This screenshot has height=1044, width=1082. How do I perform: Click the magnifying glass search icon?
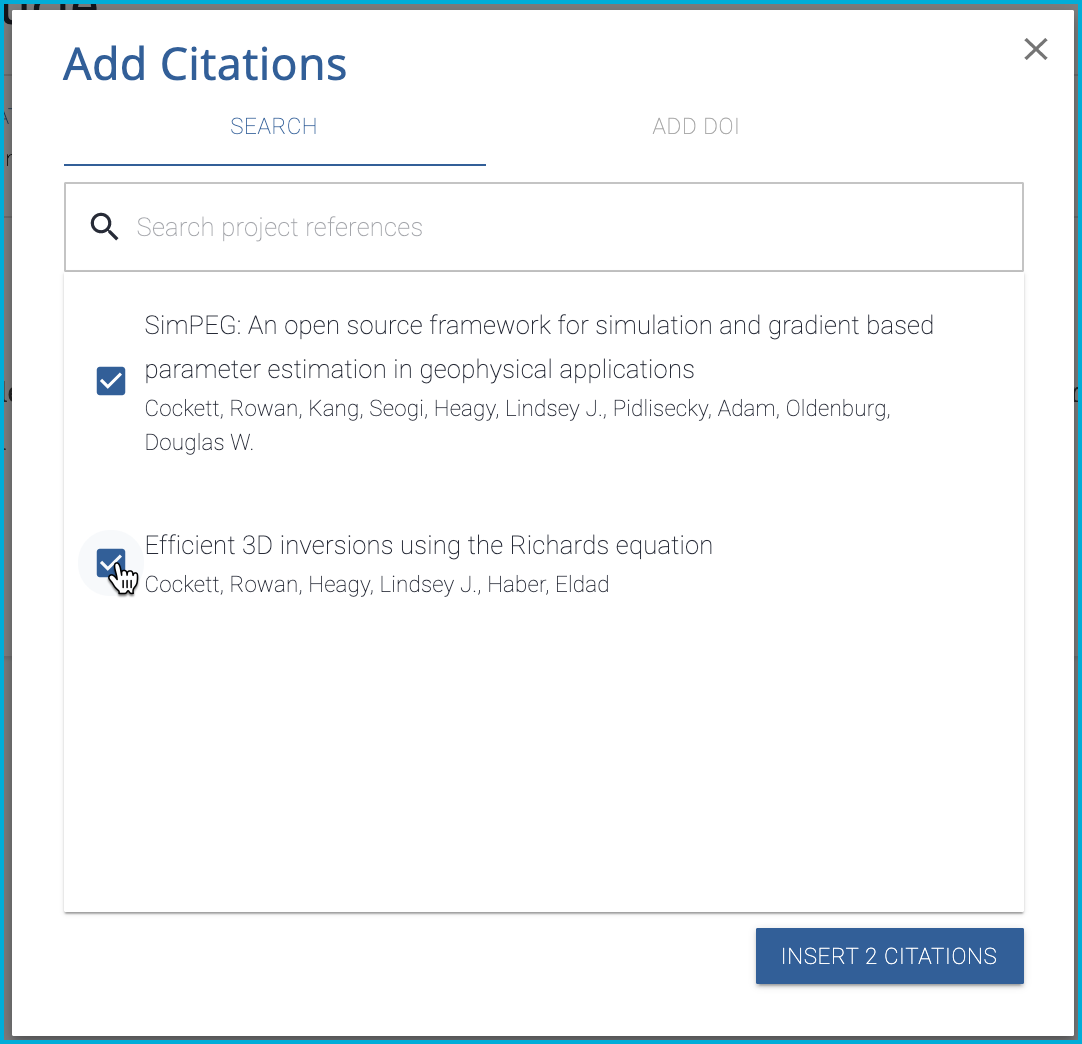pos(104,227)
